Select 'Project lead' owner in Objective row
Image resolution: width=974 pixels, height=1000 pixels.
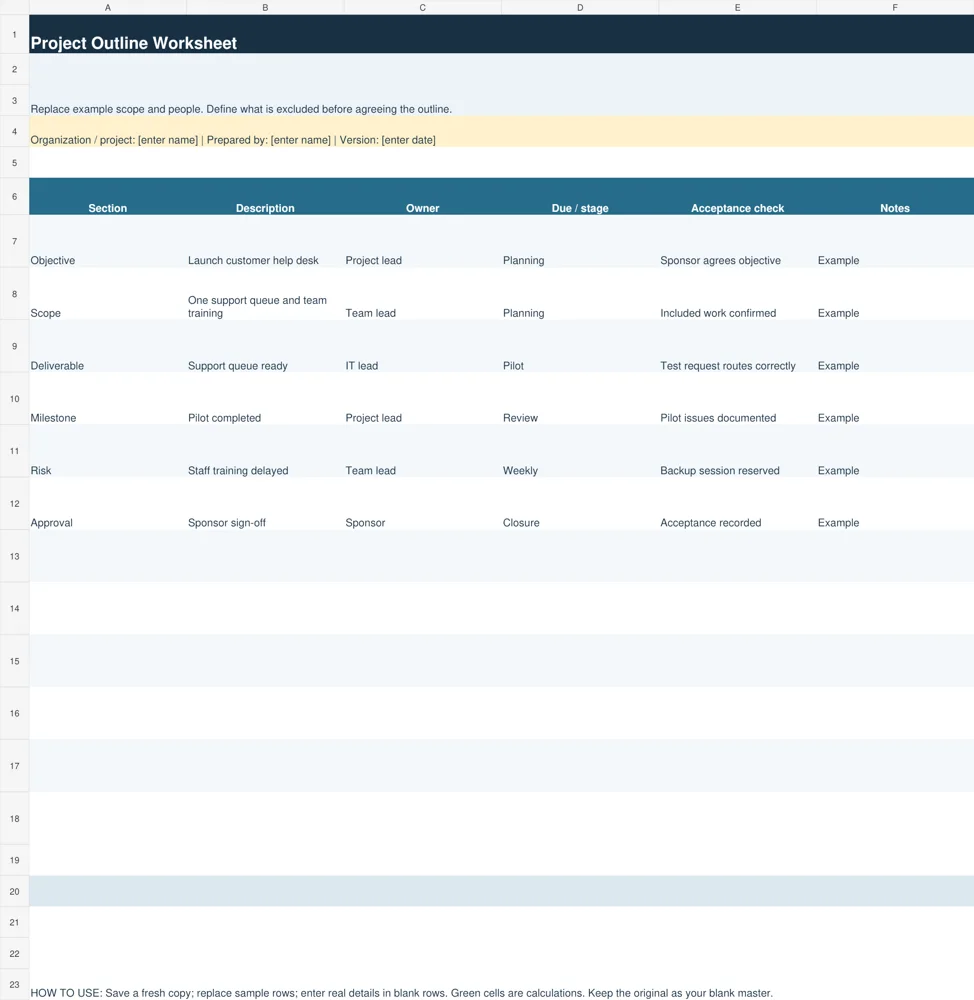tap(422, 241)
